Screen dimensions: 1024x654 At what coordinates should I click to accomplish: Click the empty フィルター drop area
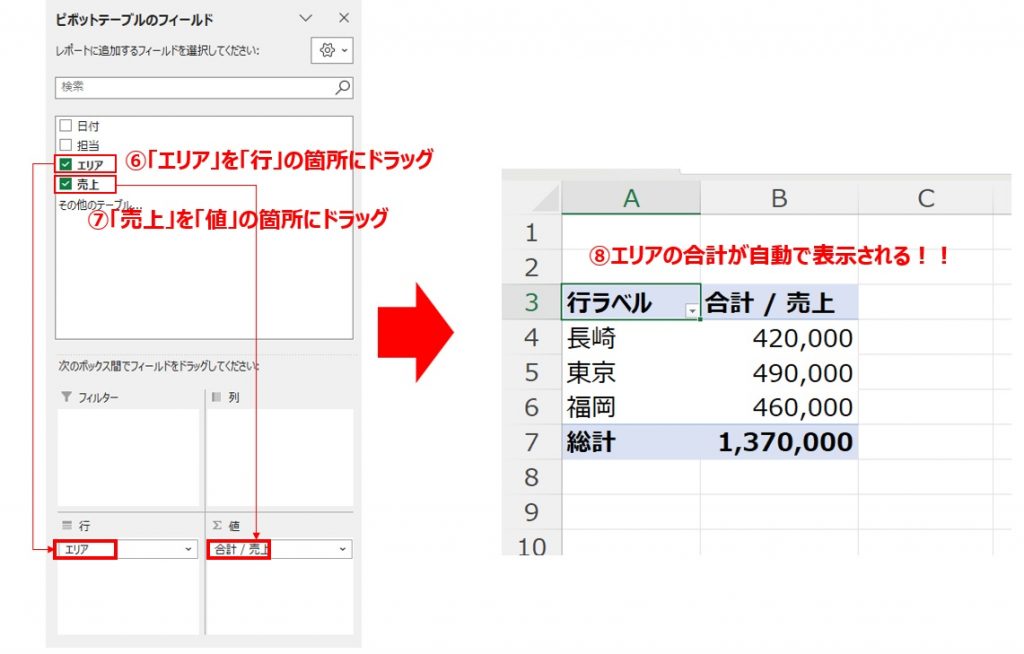tap(128, 456)
